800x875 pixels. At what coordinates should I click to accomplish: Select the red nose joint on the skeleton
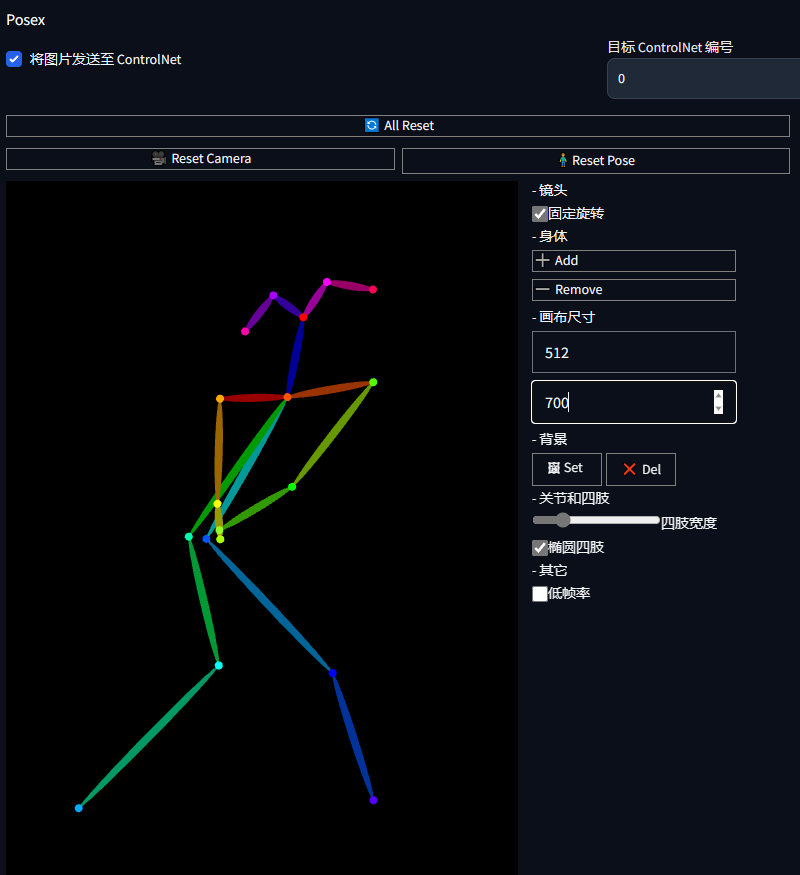(303, 317)
